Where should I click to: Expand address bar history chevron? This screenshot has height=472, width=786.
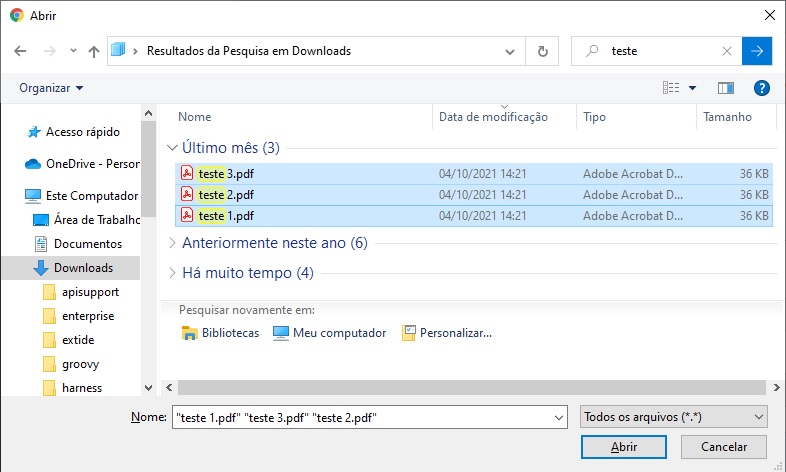510,51
